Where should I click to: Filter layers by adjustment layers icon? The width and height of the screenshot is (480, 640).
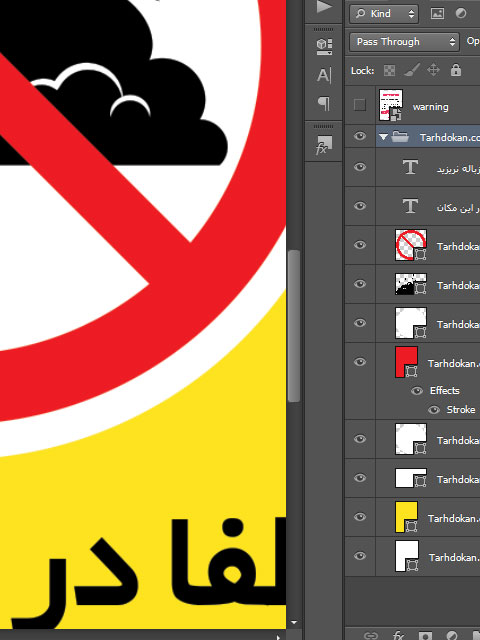point(461,13)
